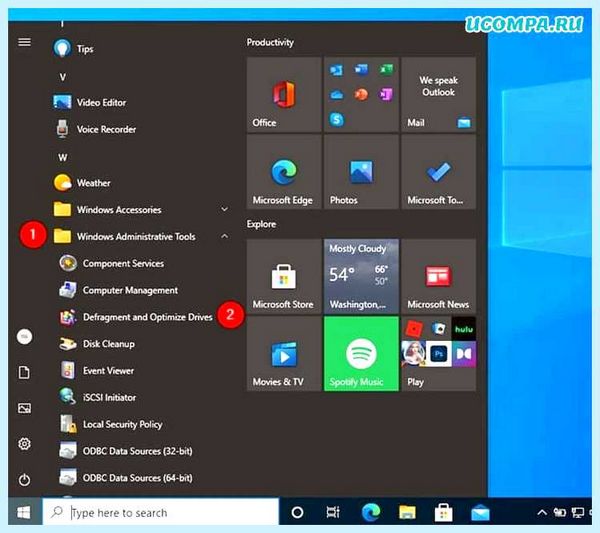Open ODBC Data Sources (64-bit)
The height and width of the screenshot is (533, 600).
pos(126,478)
